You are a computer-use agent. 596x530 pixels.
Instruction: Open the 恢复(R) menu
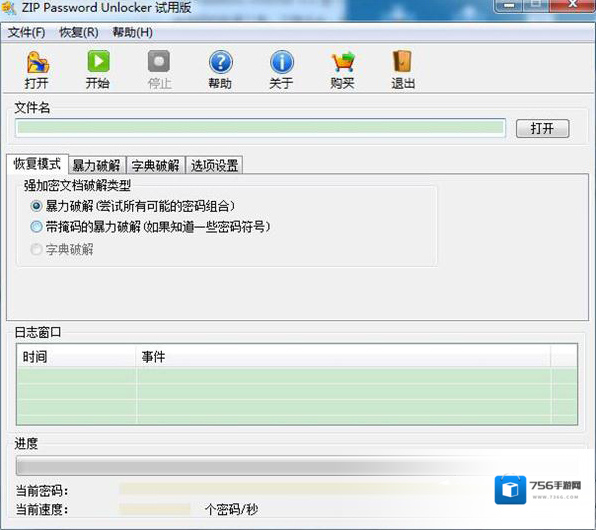79,32
